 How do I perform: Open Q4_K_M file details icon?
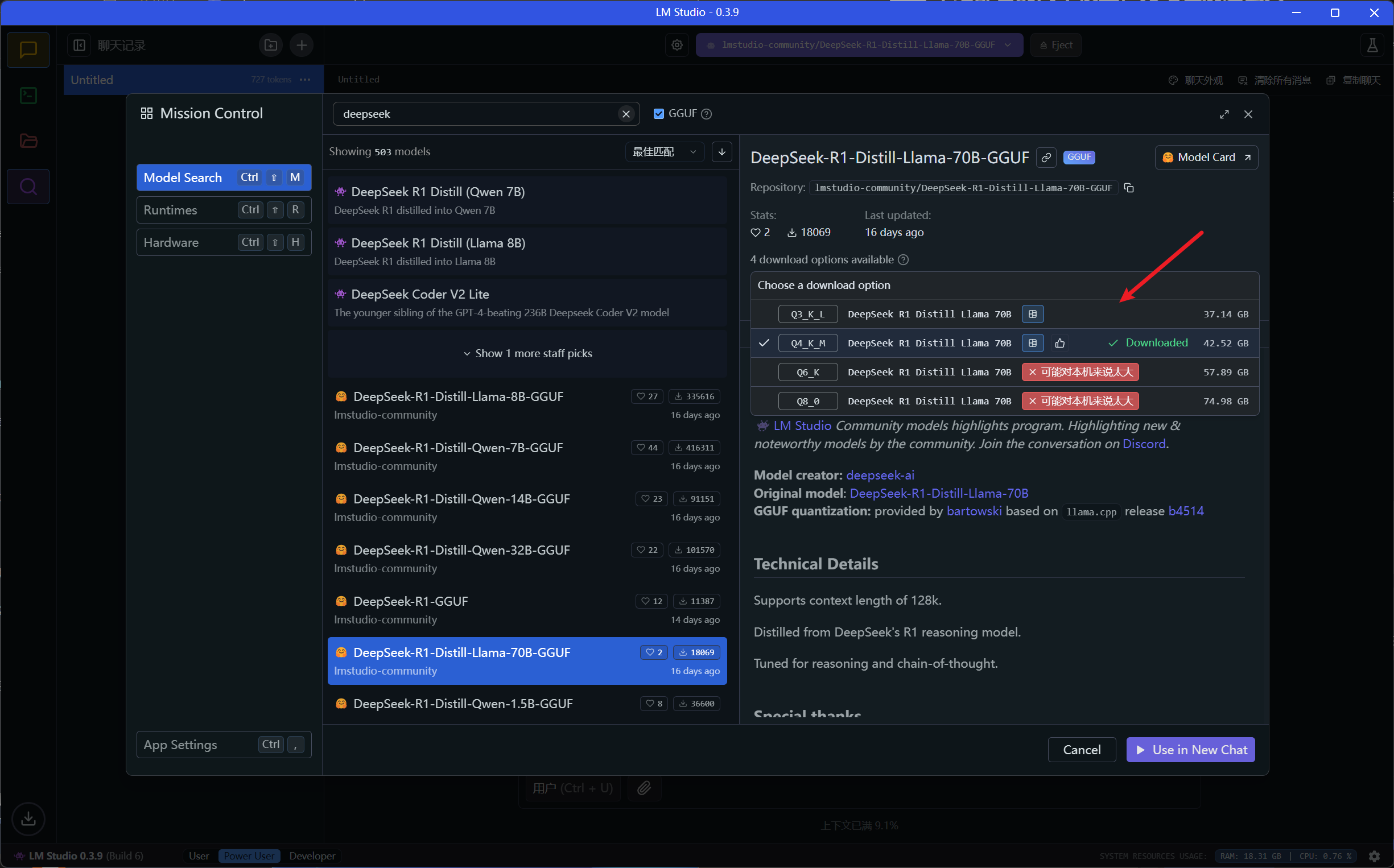[x=1032, y=343]
